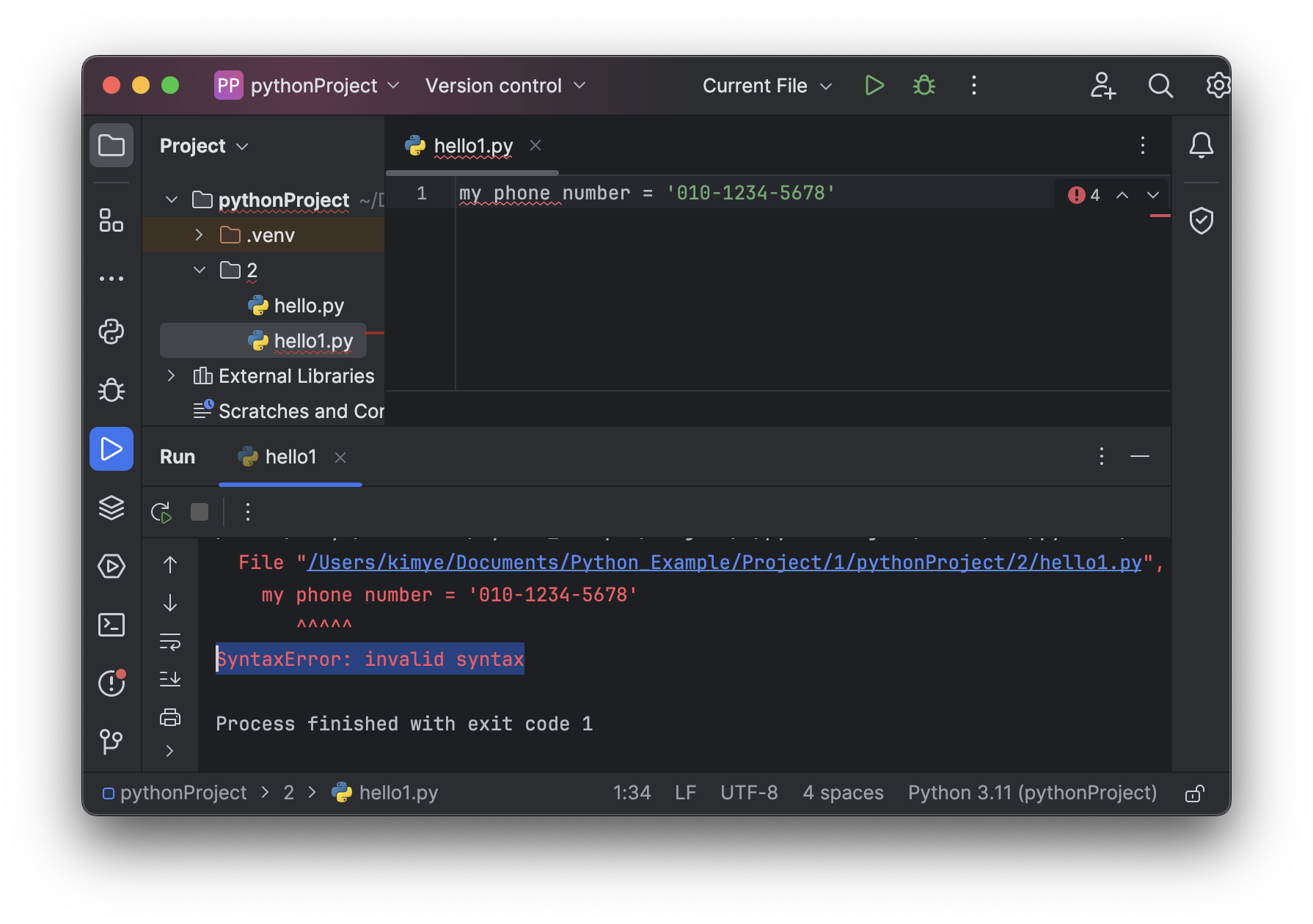Expand the .venv folder
The height and width of the screenshot is (924, 1313).
pyautogui.click(x=199, y=235)
